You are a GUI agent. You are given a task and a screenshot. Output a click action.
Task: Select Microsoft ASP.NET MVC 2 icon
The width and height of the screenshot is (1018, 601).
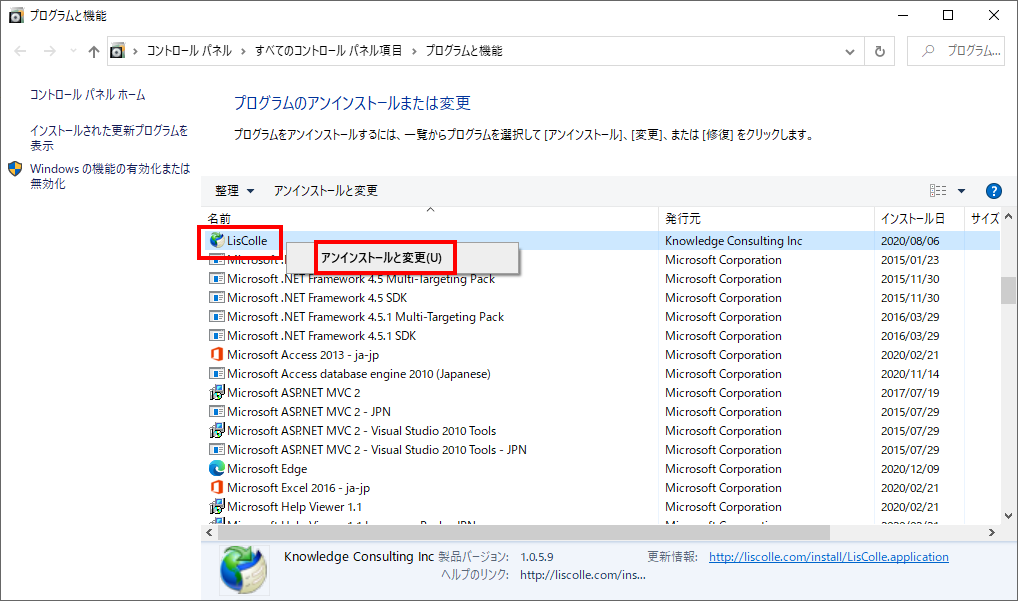click(x=216, y=393)
